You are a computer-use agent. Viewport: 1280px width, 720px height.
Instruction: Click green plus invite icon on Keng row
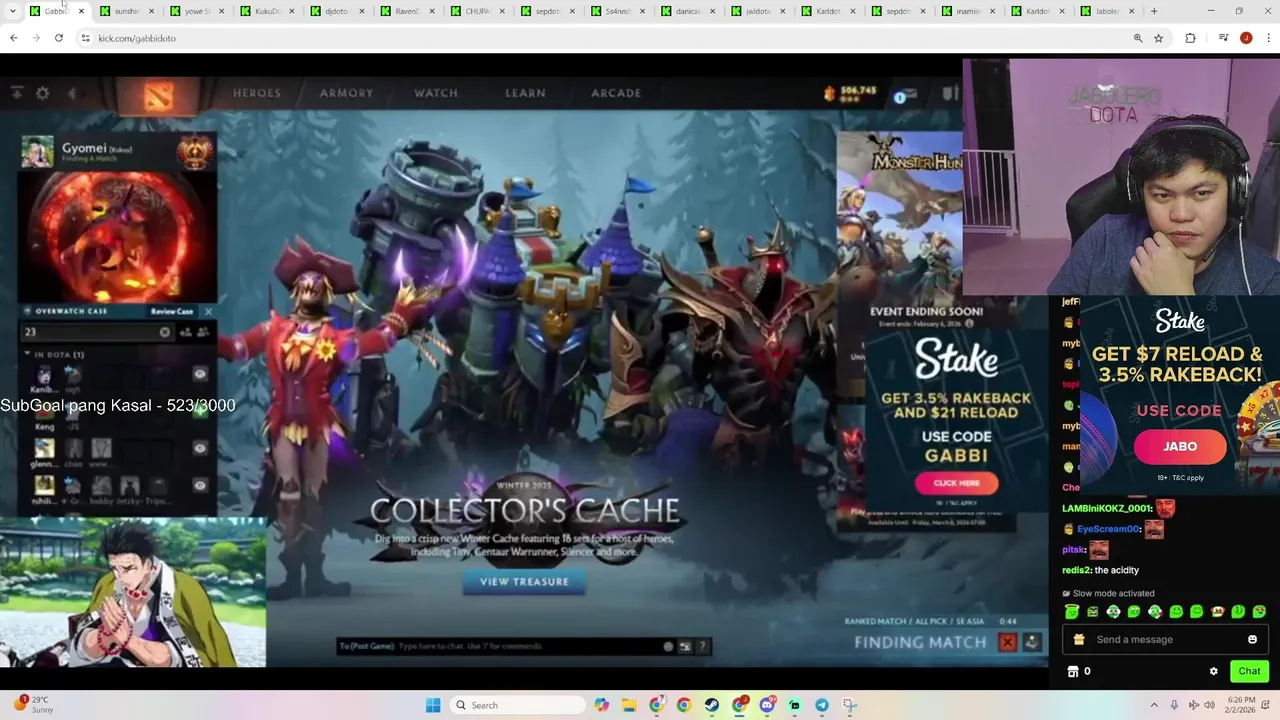tap(200, 411)
